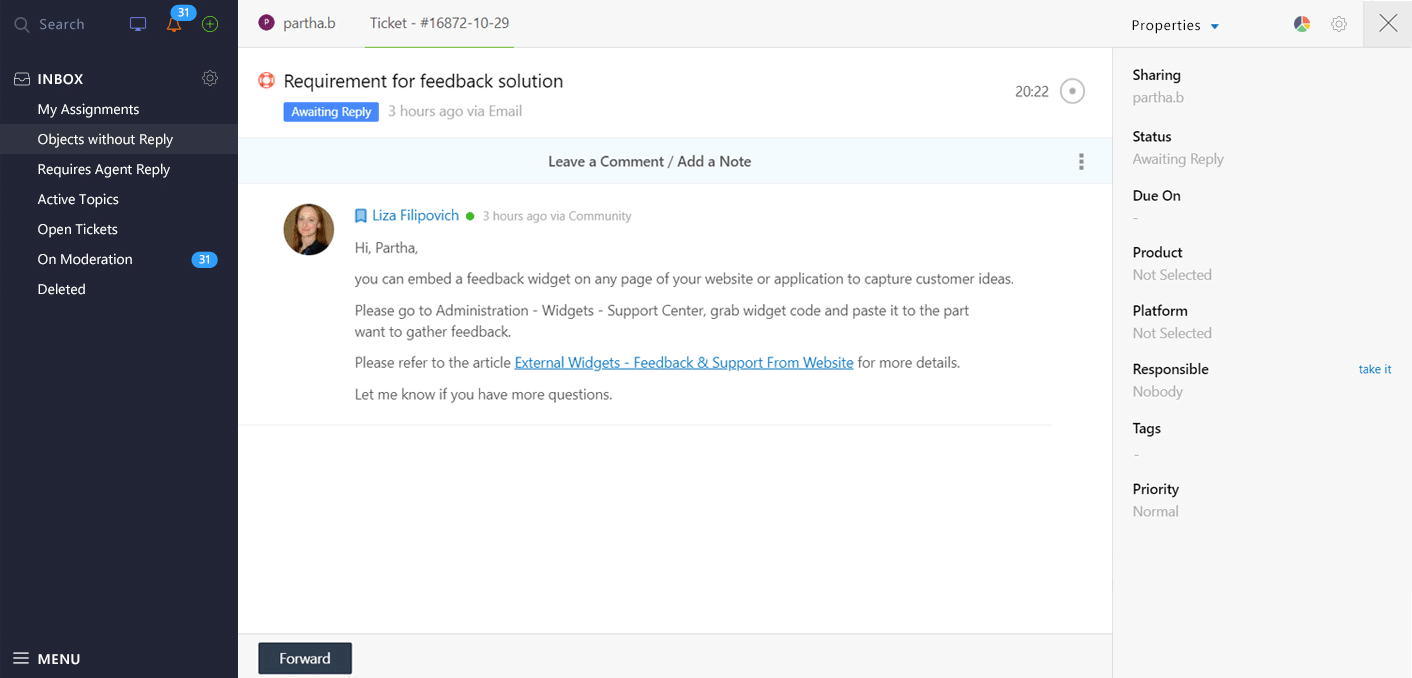
Task: Open the colorful pie chart icon
Action: pos(1301,24)
